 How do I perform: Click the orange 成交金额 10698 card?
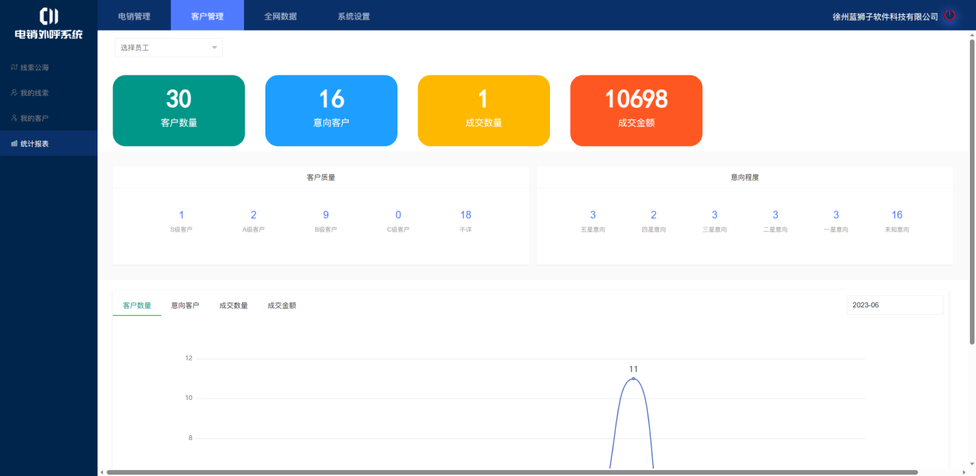(x=636, y=110)
